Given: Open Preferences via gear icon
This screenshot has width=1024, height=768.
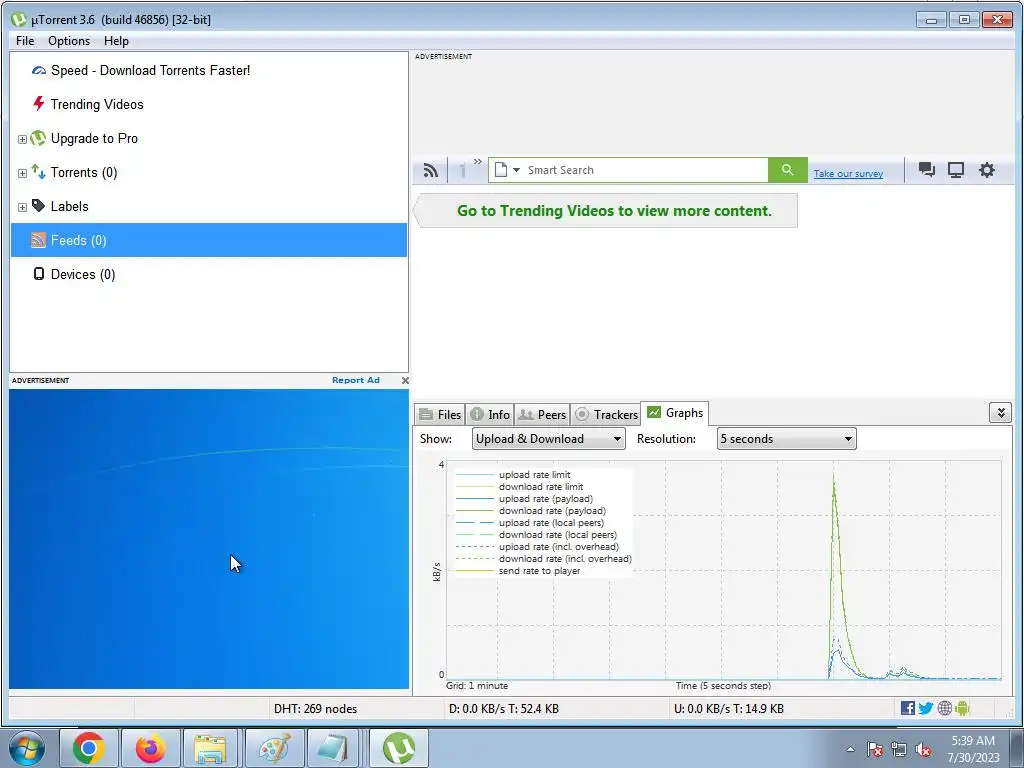Looking at the screenshot, I should point(987,170).
